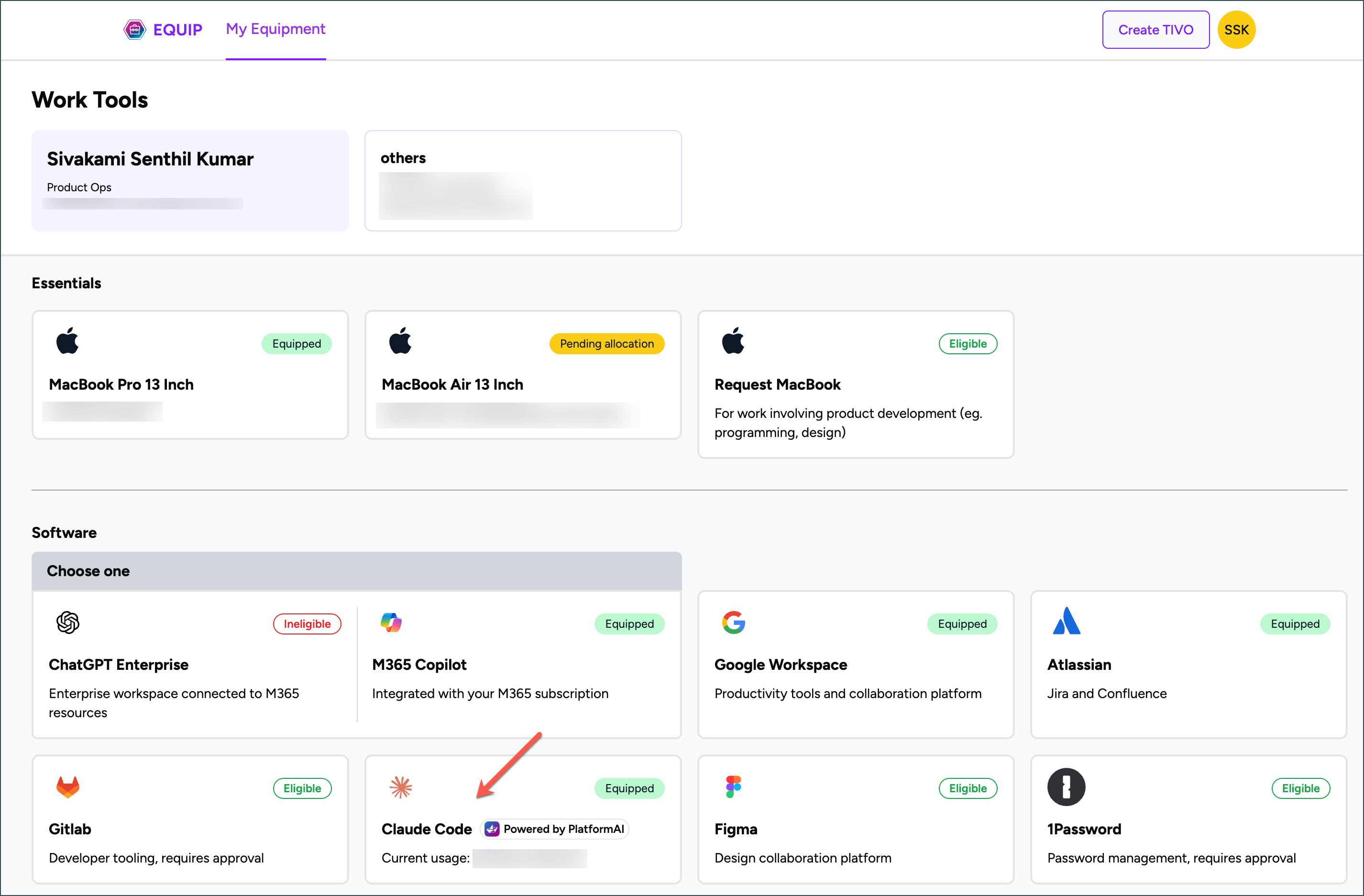Click Equipped badge on MacBook Pro 13 Inch
Screen dimensions: 1364x896
tap(297, 344)
